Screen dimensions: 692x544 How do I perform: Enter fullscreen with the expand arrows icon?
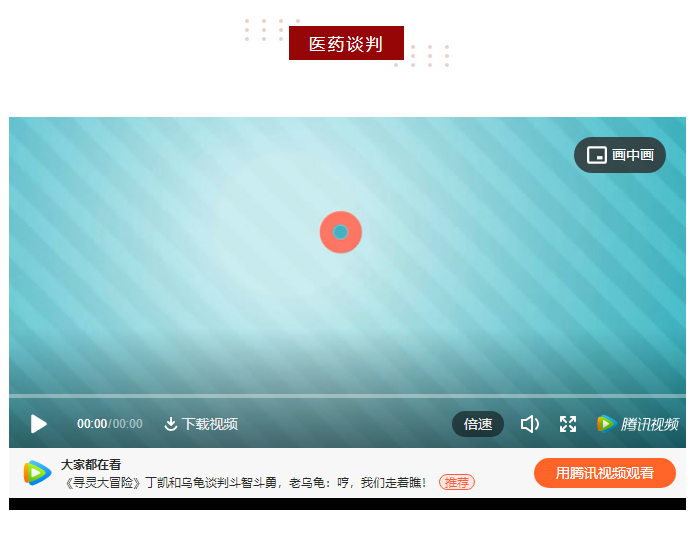click(x=568, y=424)
